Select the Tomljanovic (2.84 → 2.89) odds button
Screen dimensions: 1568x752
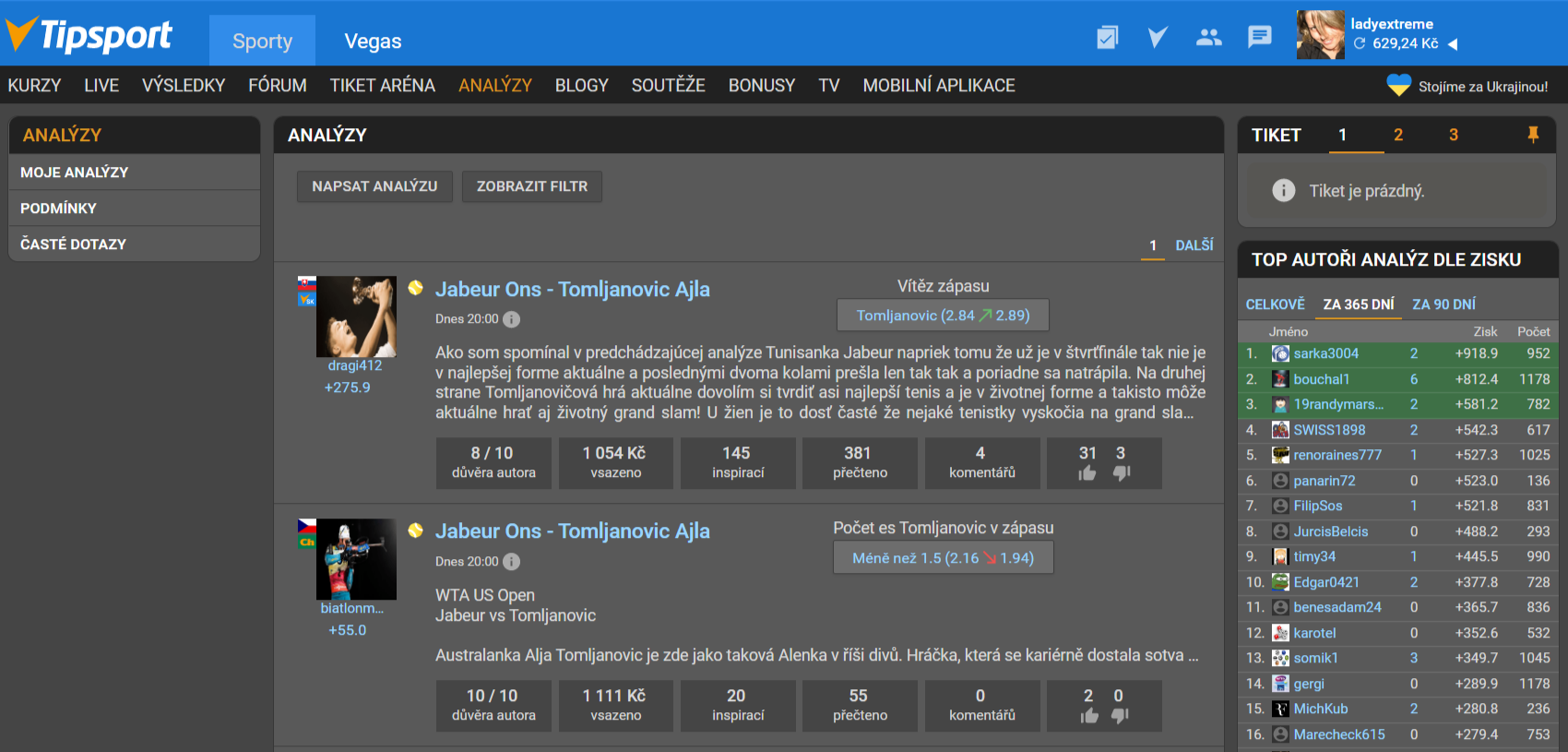[943, 316]
